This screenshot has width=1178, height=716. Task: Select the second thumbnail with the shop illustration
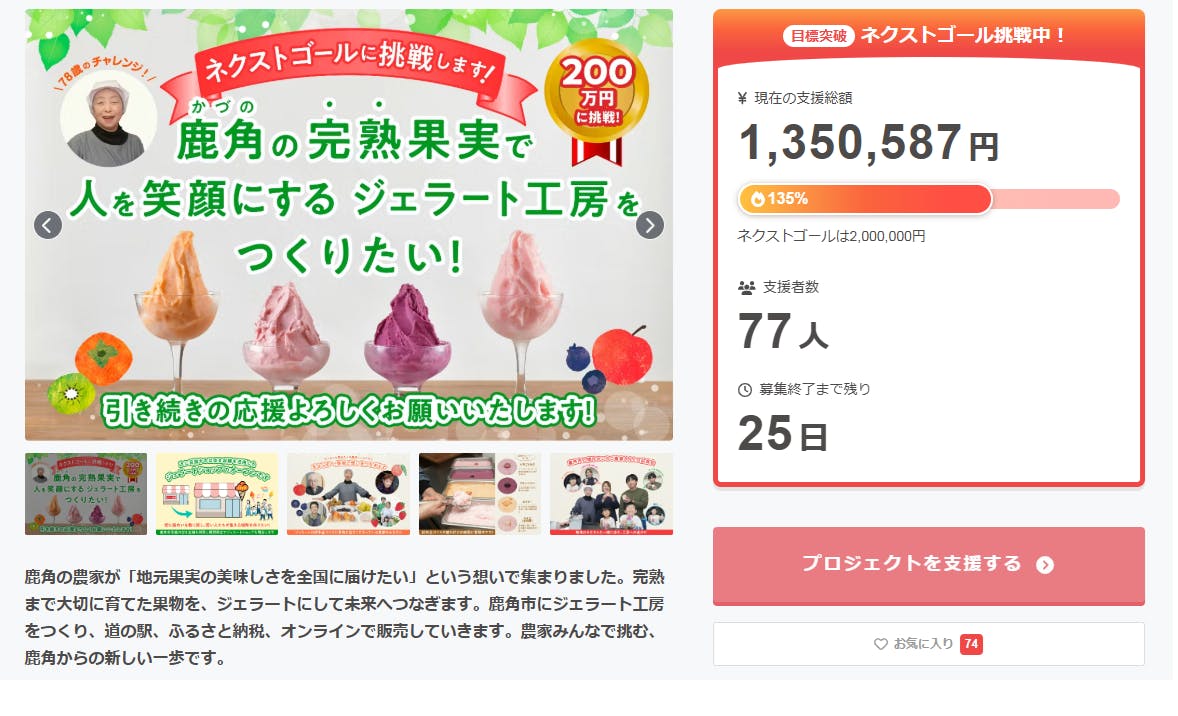[x=217, y=494]
